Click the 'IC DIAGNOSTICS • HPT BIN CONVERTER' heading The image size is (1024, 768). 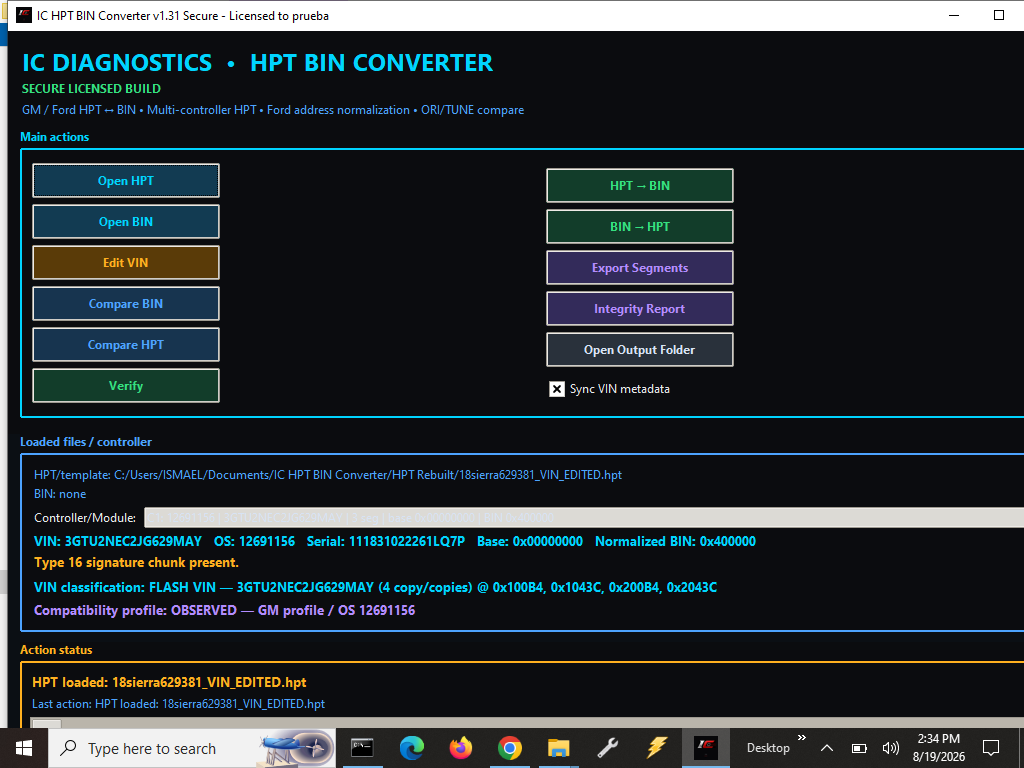pos(257,63)
